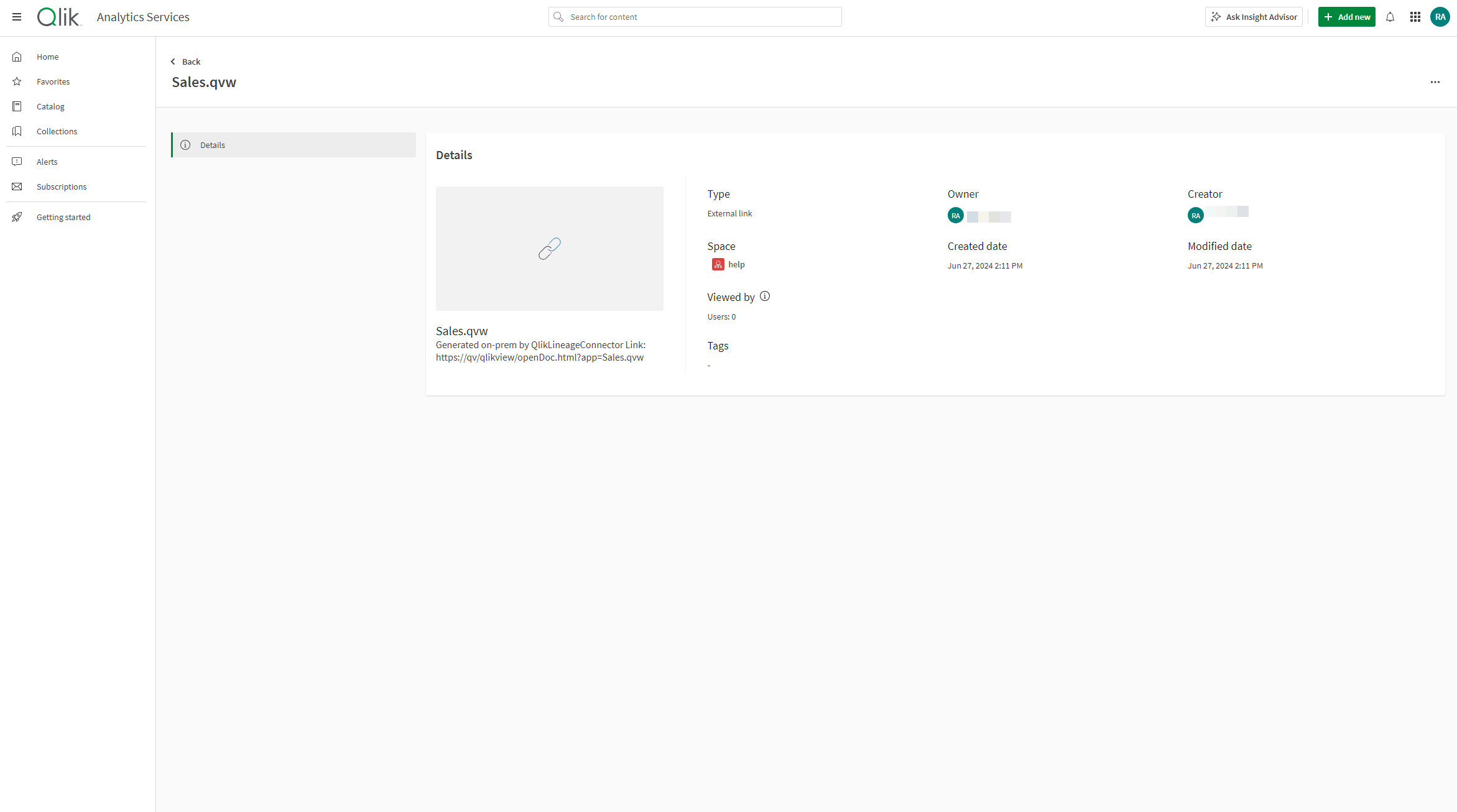This screenshot has width=1457, height=812.
Task: Click the three-dot menu for Sales.qvw
Action: pos(1435,82)
